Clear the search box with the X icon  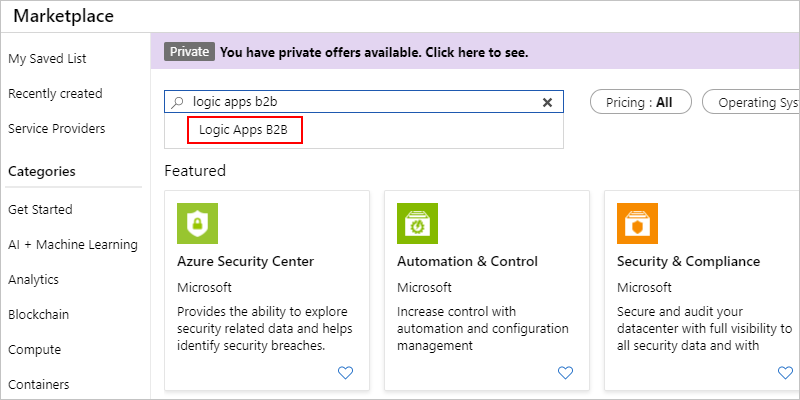tap(547, 102)
